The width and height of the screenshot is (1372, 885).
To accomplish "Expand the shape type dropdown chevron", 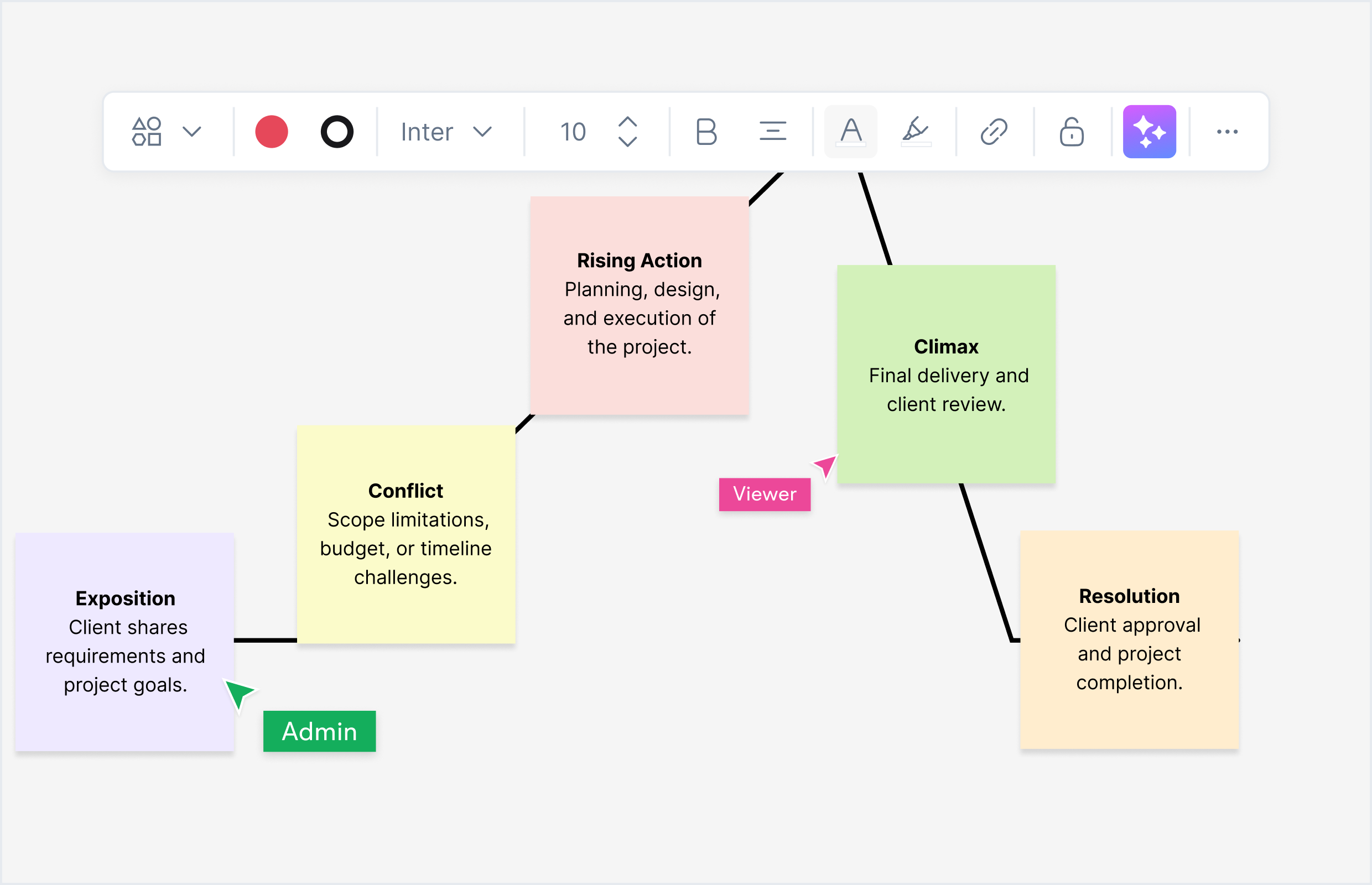I will tap(192, 132).
